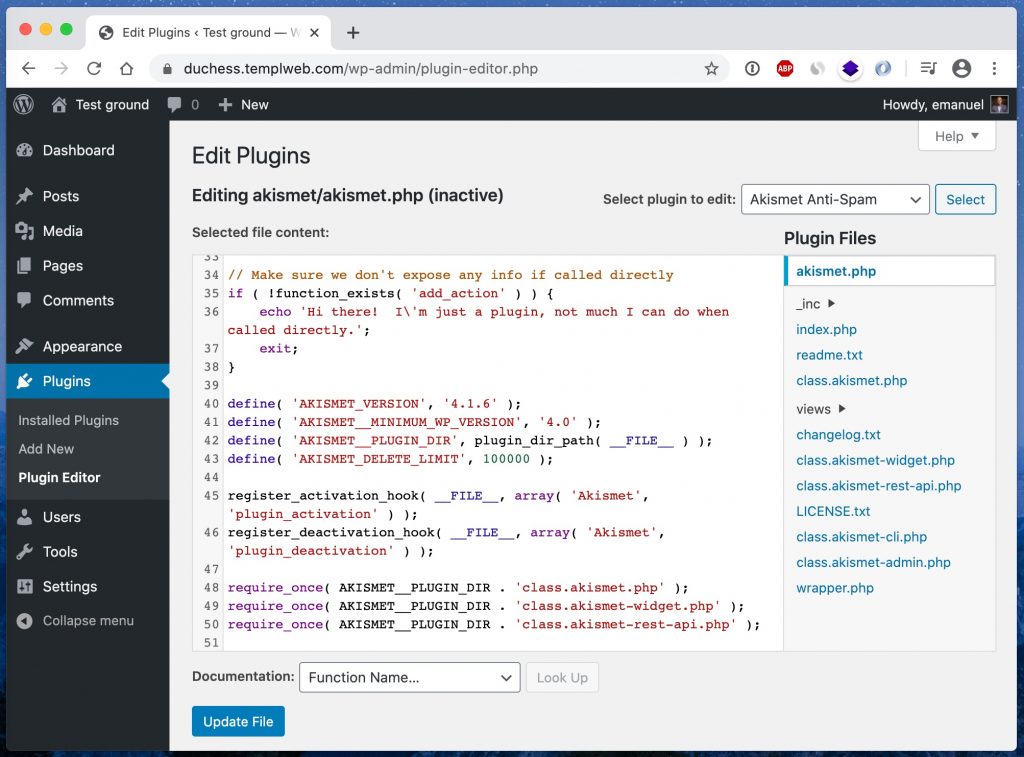
Task: Open the comments bubble icon in admin bar
Action: click(174, 105)
